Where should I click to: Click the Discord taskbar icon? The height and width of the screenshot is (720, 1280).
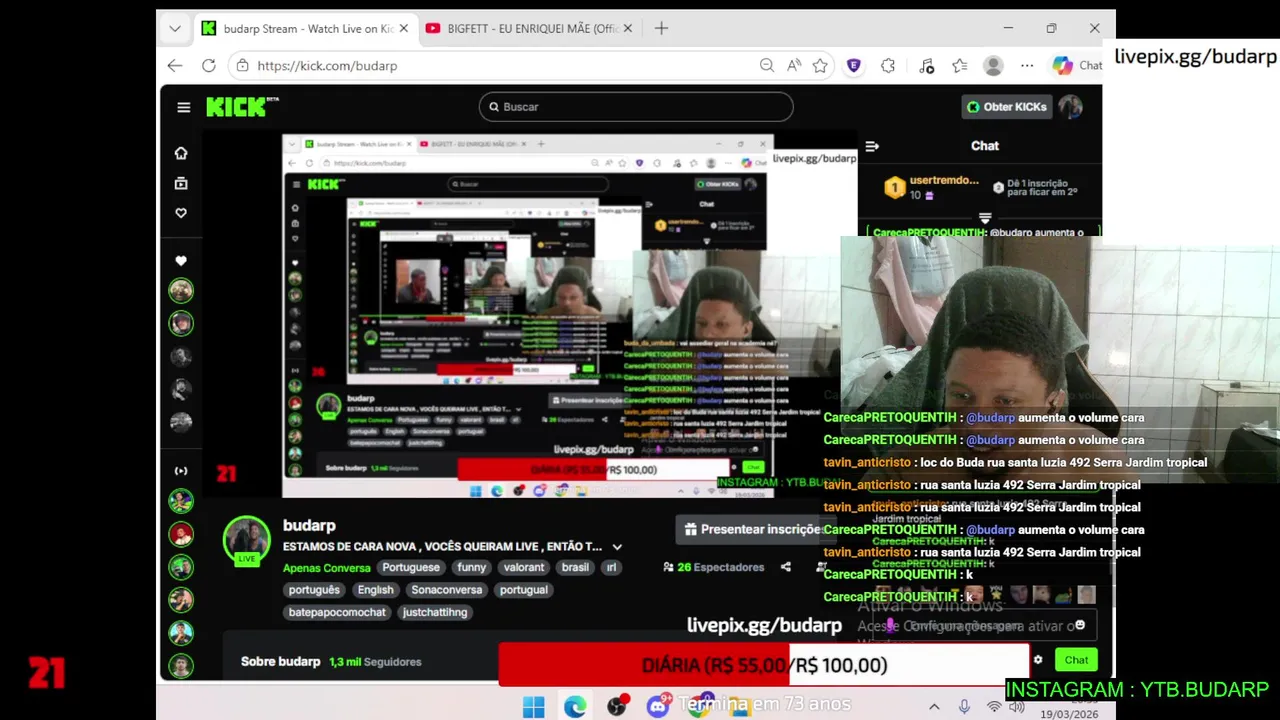tap(658, 707)
